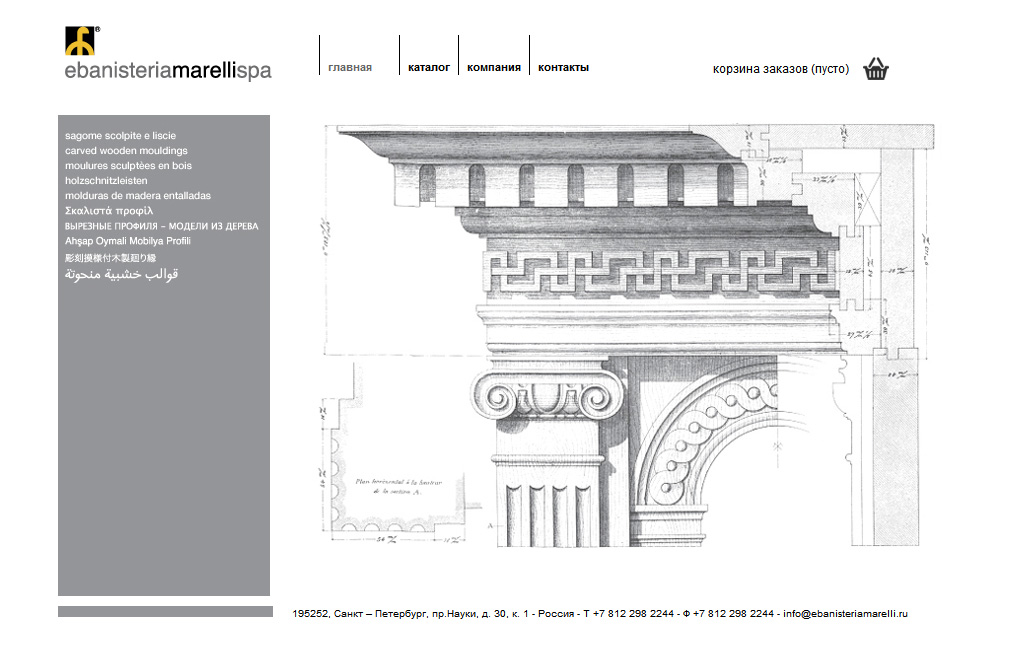Click the info@ebanisteriamarelli.ru email address
Image resolution: width=1013 pixels, height=671 pixels.
846,614
